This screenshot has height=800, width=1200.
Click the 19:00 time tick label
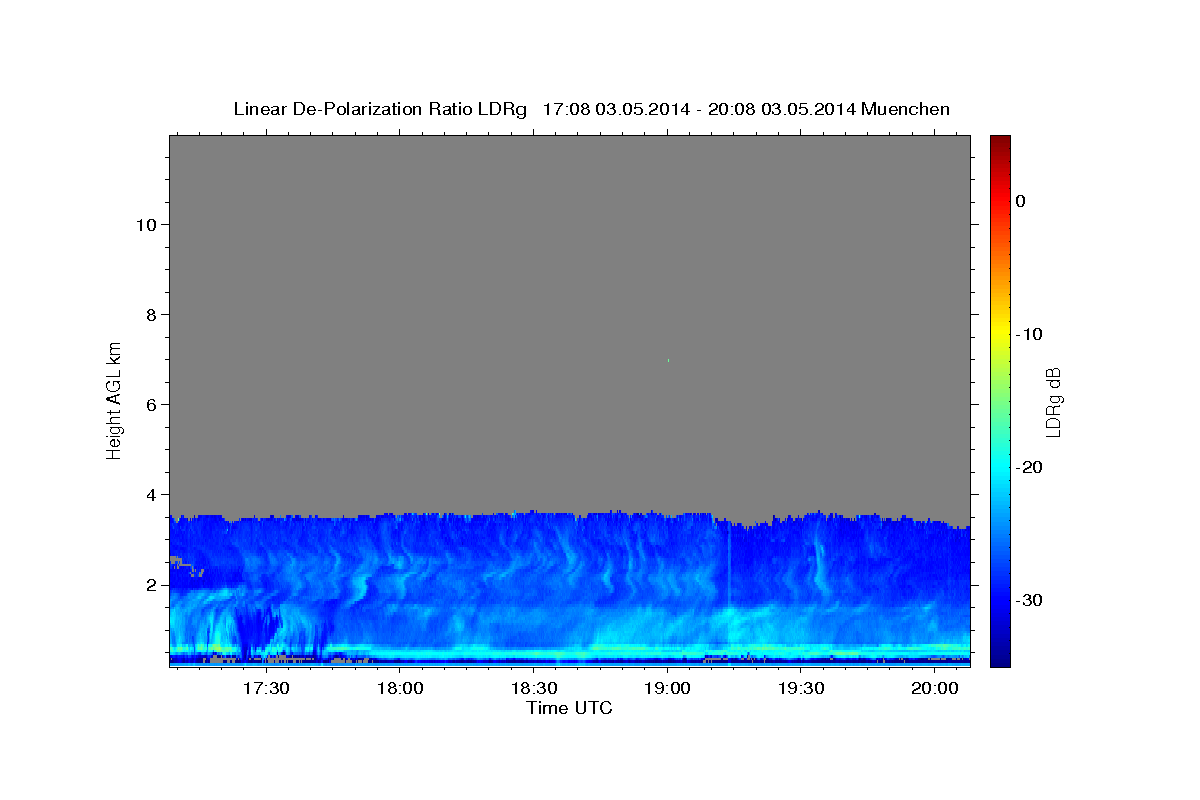pyautogui.click(x=668, y=688)
